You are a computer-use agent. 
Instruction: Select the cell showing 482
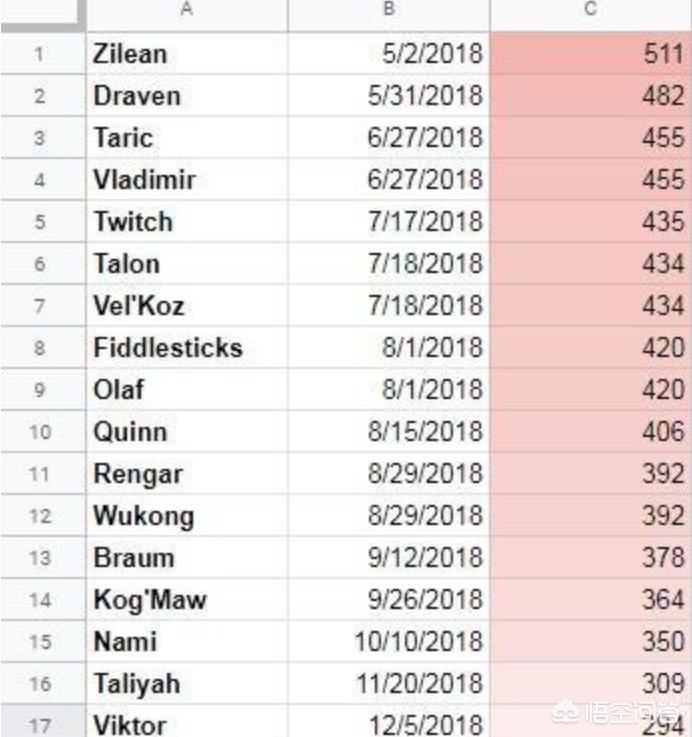coord(590,96)
